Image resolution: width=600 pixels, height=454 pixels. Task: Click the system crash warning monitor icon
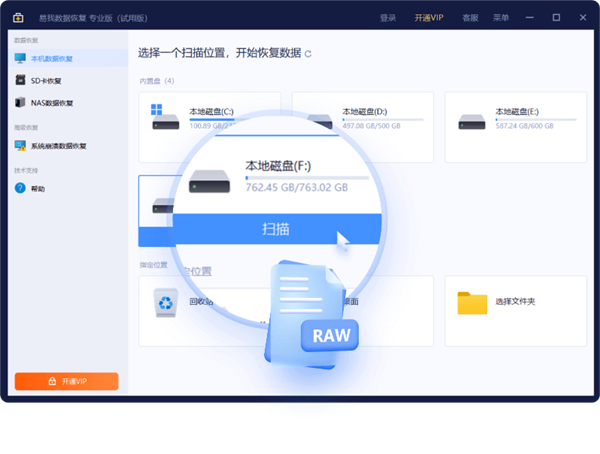point(20,145)
